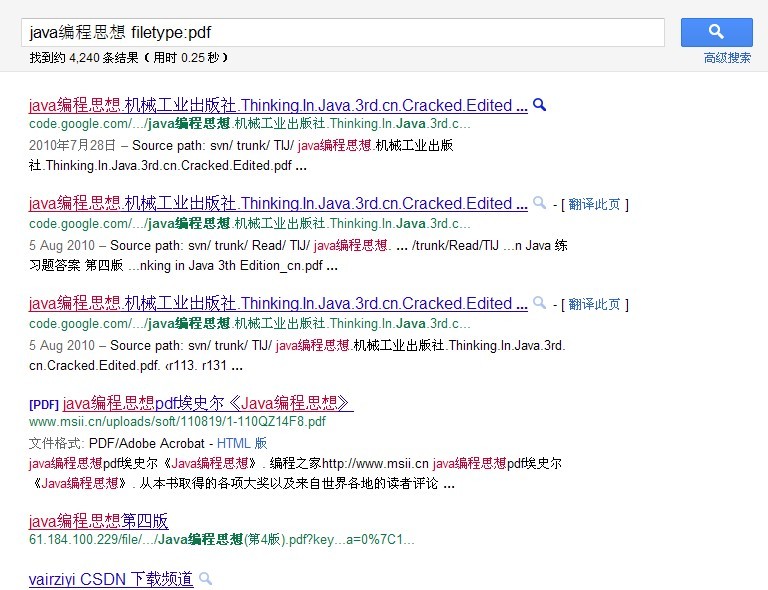Viewport: 768px width, 590px height.
Task: Open the second result title dated 5 Aug with Read/TIJ
Action: 278,203
